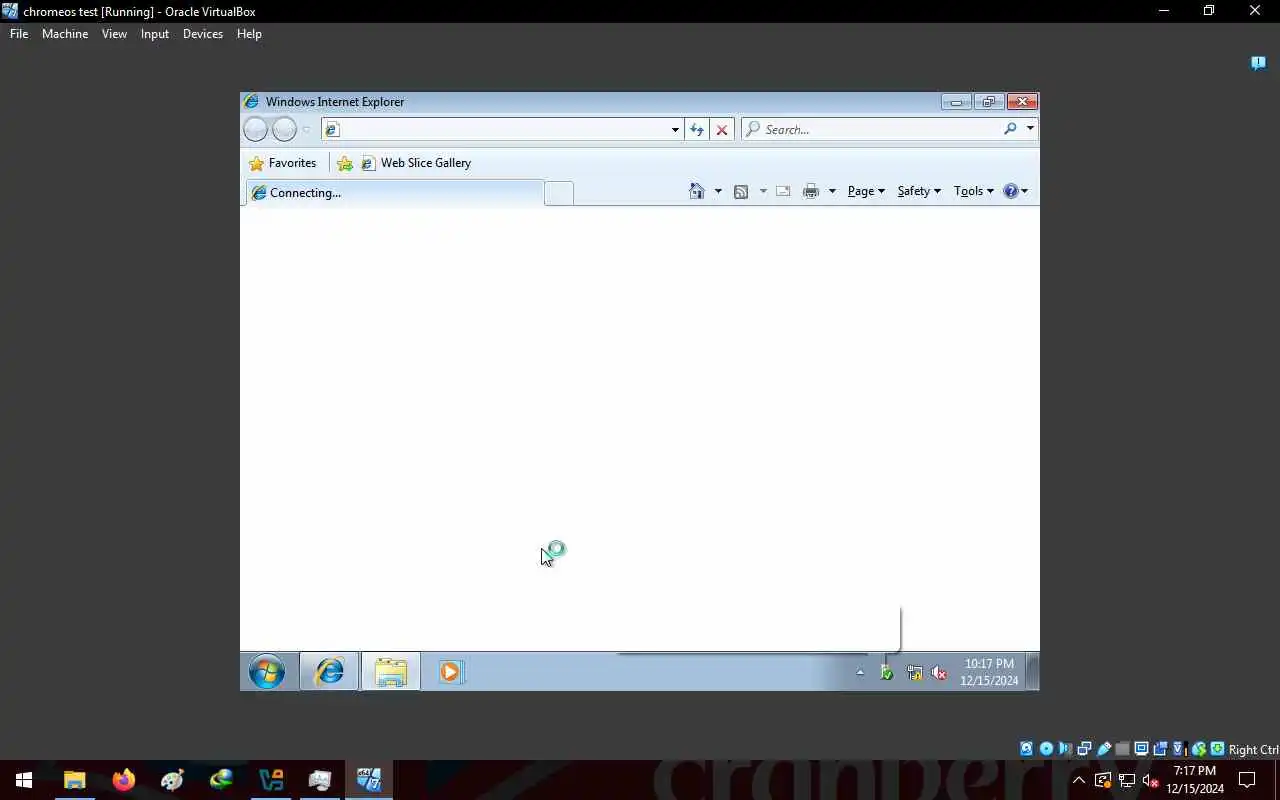The height and width of the screenshot is (800, 1280).
Task: Open the VirtualBox File menu
Action: tap(19, 33)
